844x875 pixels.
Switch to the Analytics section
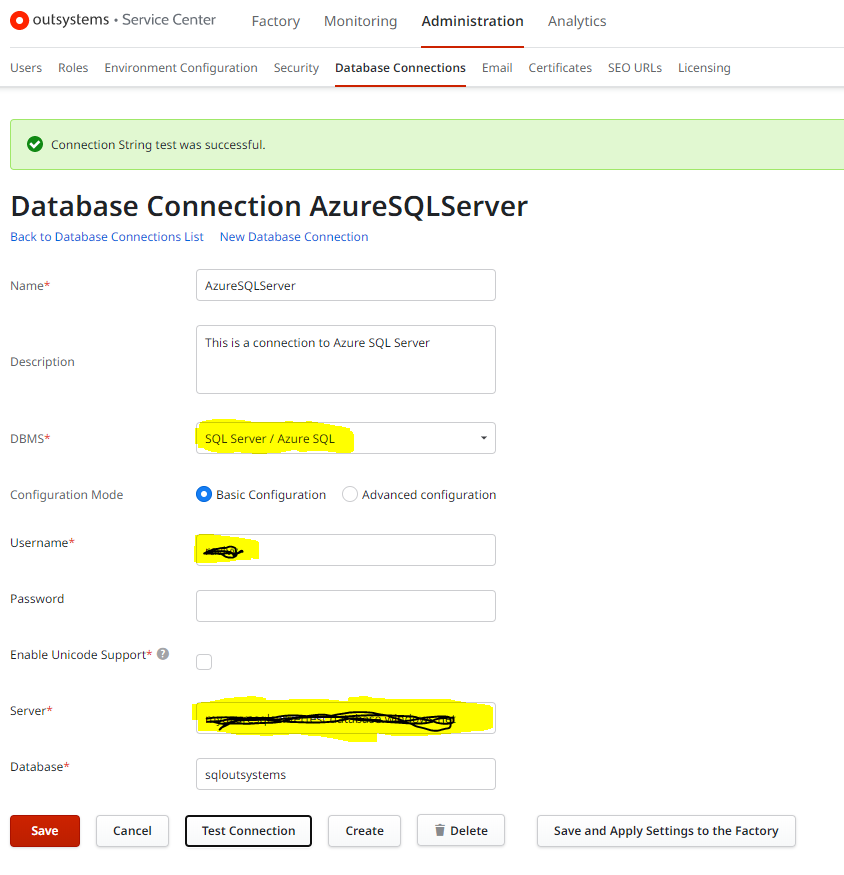pos(576,21)
